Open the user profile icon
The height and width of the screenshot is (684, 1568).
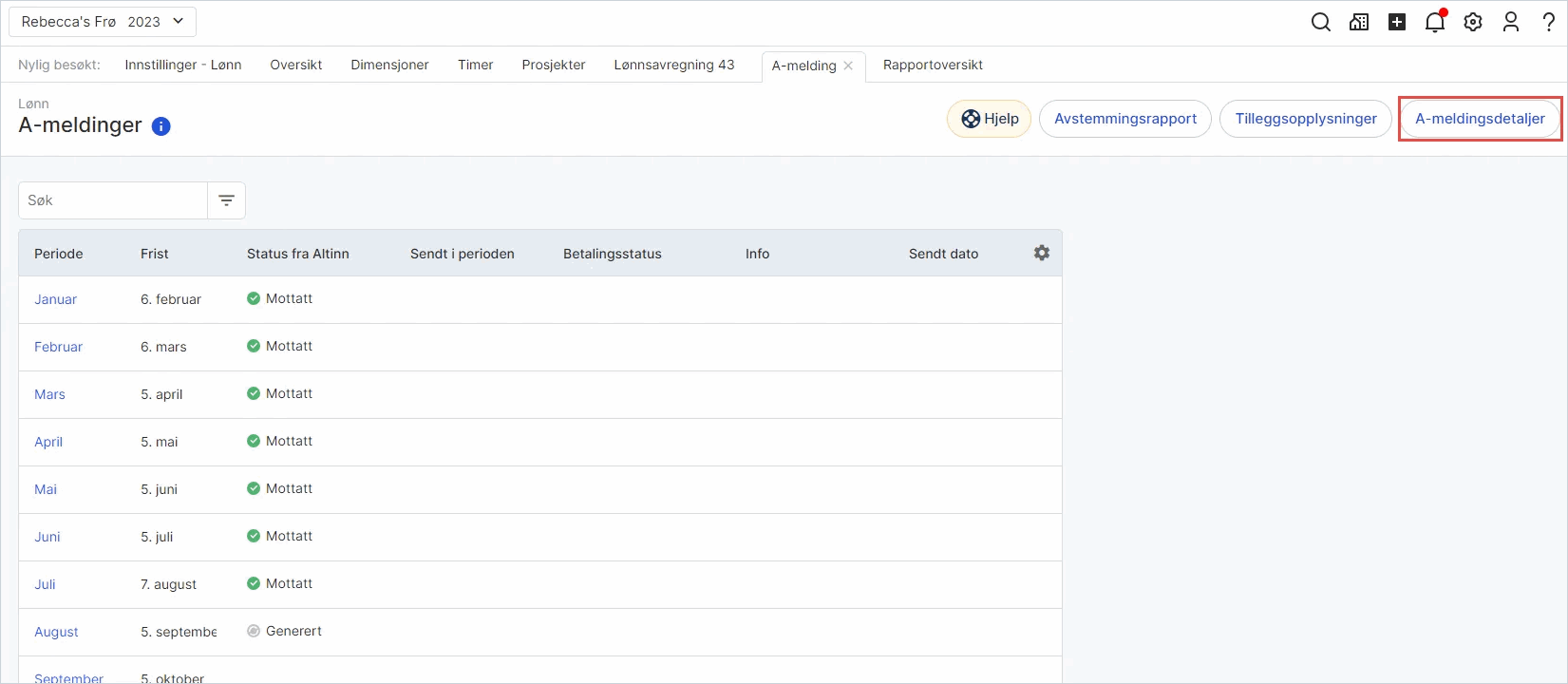(1511, 22)
